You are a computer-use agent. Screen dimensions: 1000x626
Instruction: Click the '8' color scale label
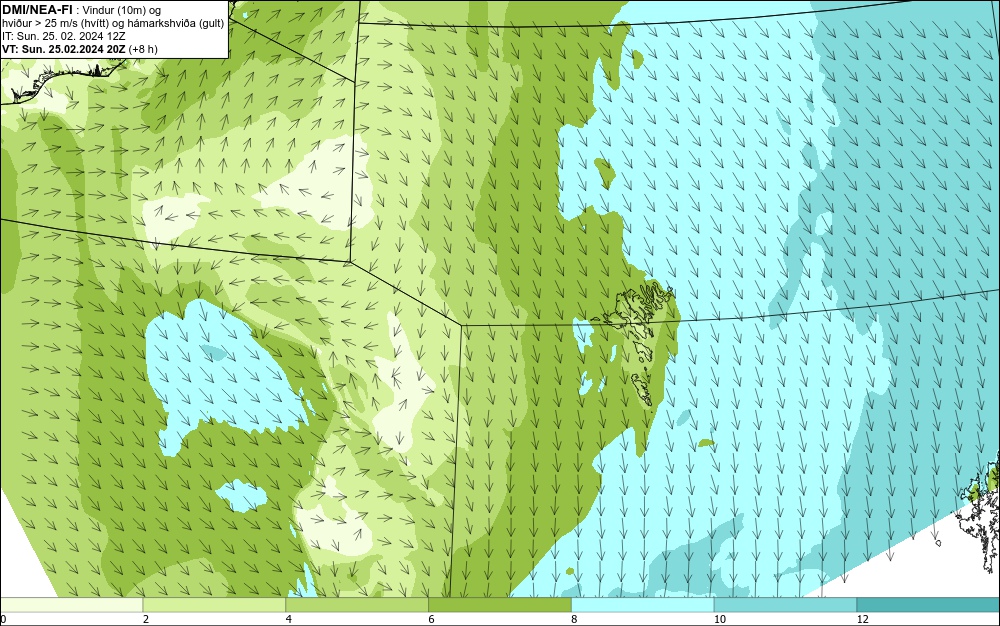(x=575, y=619)
